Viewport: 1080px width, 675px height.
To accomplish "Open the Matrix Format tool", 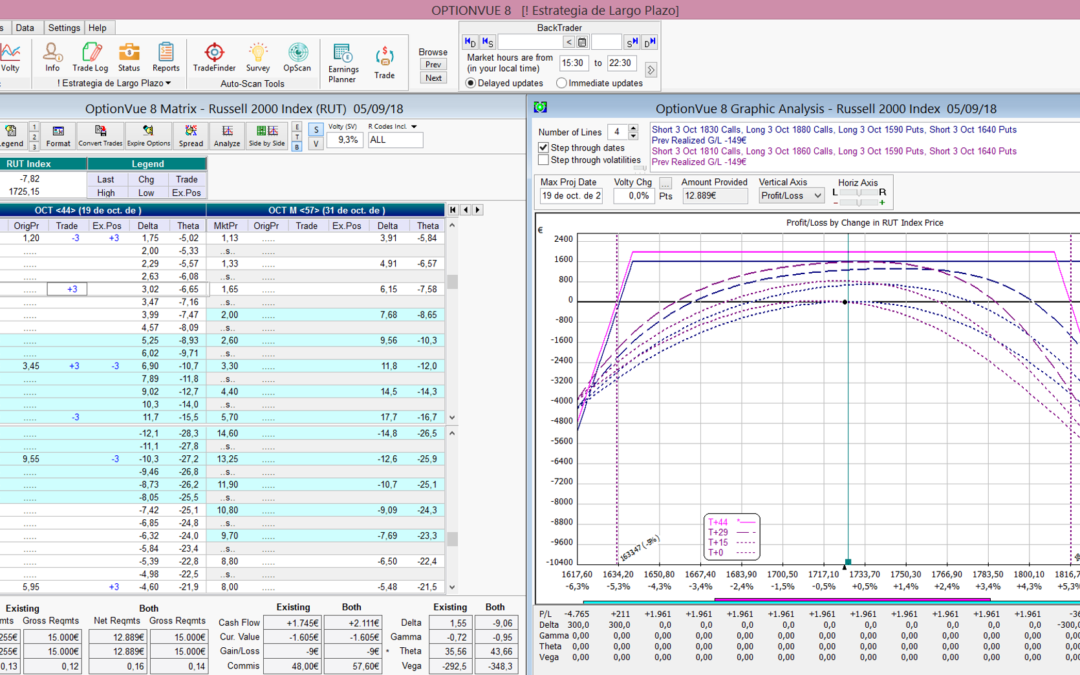I will [x=58, y=135].
